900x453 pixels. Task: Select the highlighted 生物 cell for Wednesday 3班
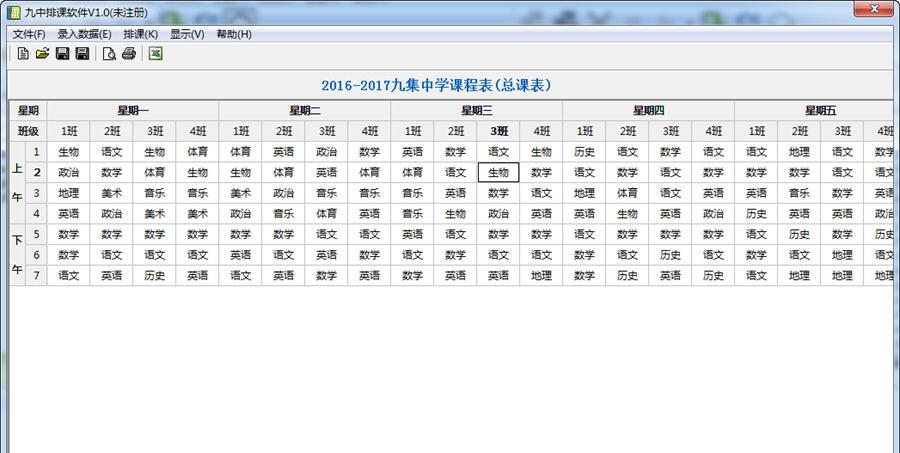click(498, 172)
